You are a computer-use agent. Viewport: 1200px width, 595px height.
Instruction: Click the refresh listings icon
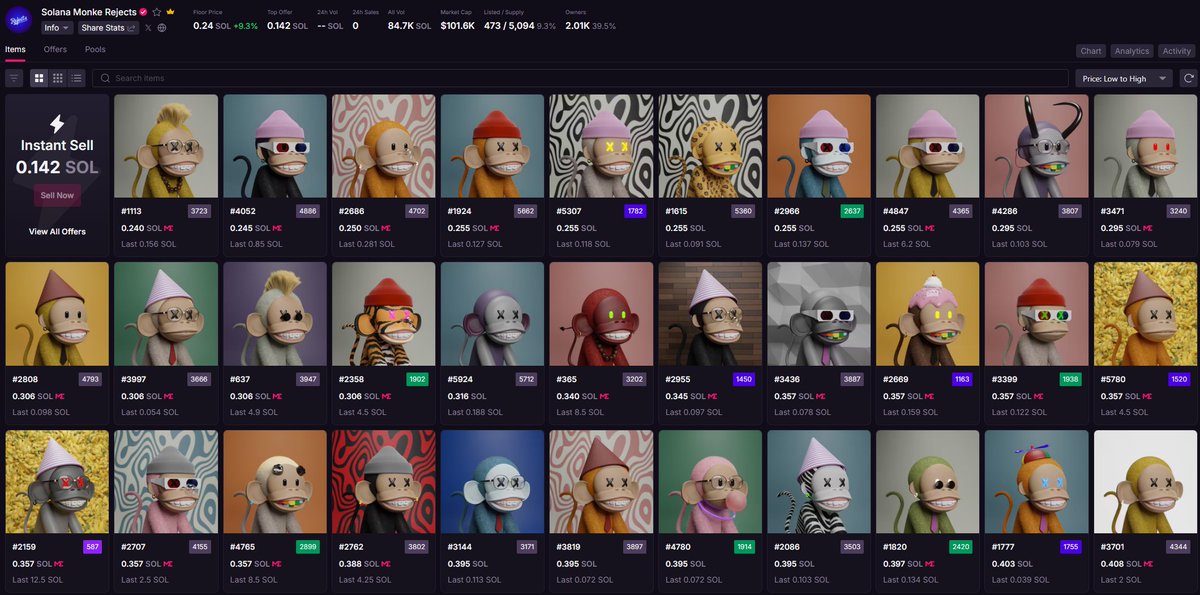[x=1188, y=78]
